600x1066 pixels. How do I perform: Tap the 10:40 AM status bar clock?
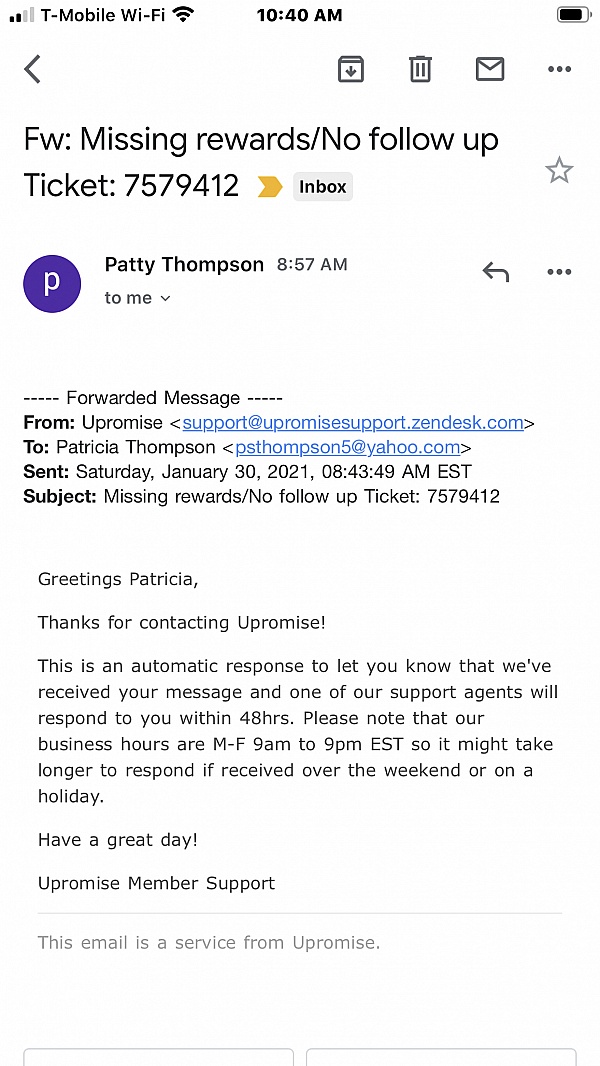pos(299,15)
